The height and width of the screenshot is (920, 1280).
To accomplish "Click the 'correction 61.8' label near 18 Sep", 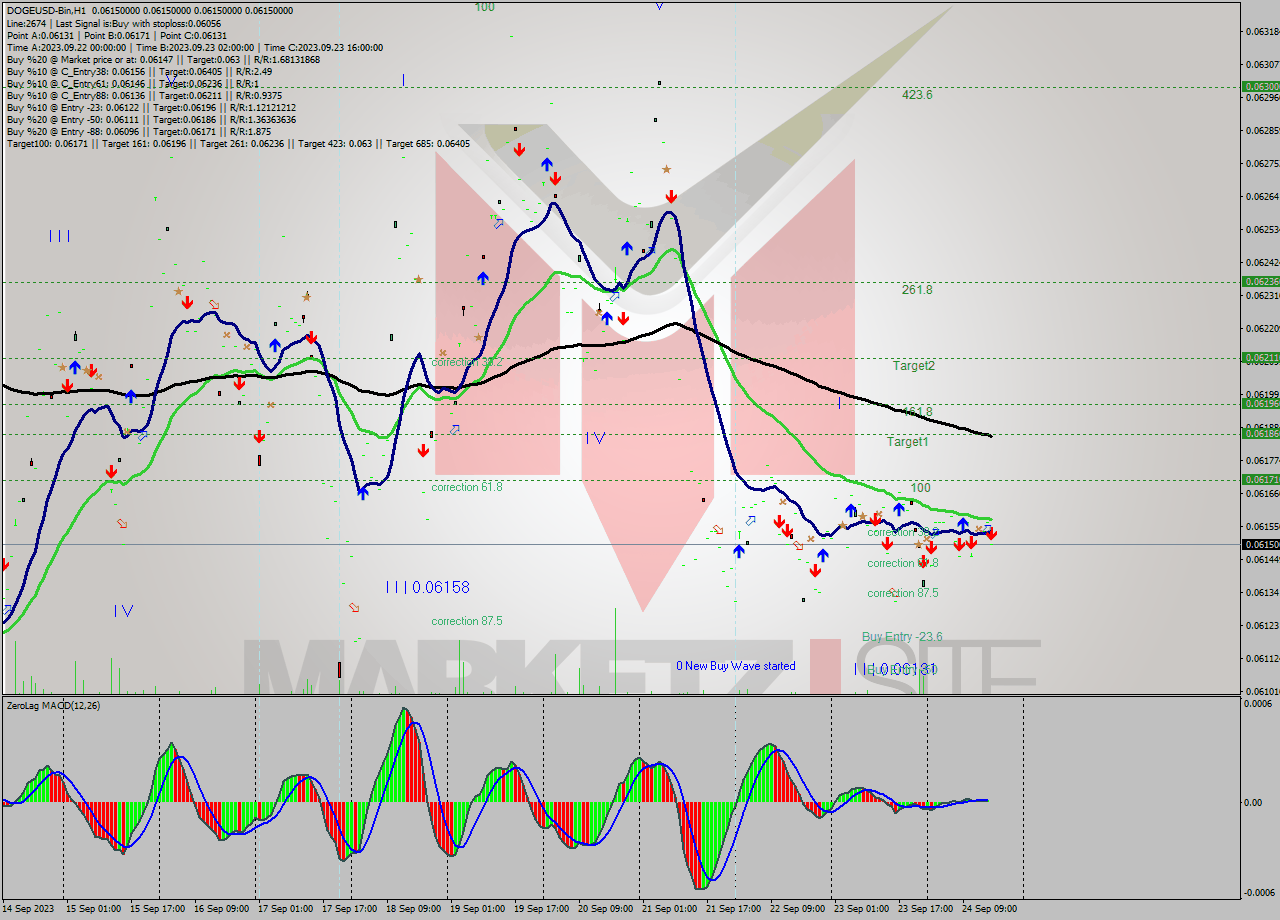I will point(467,487).
